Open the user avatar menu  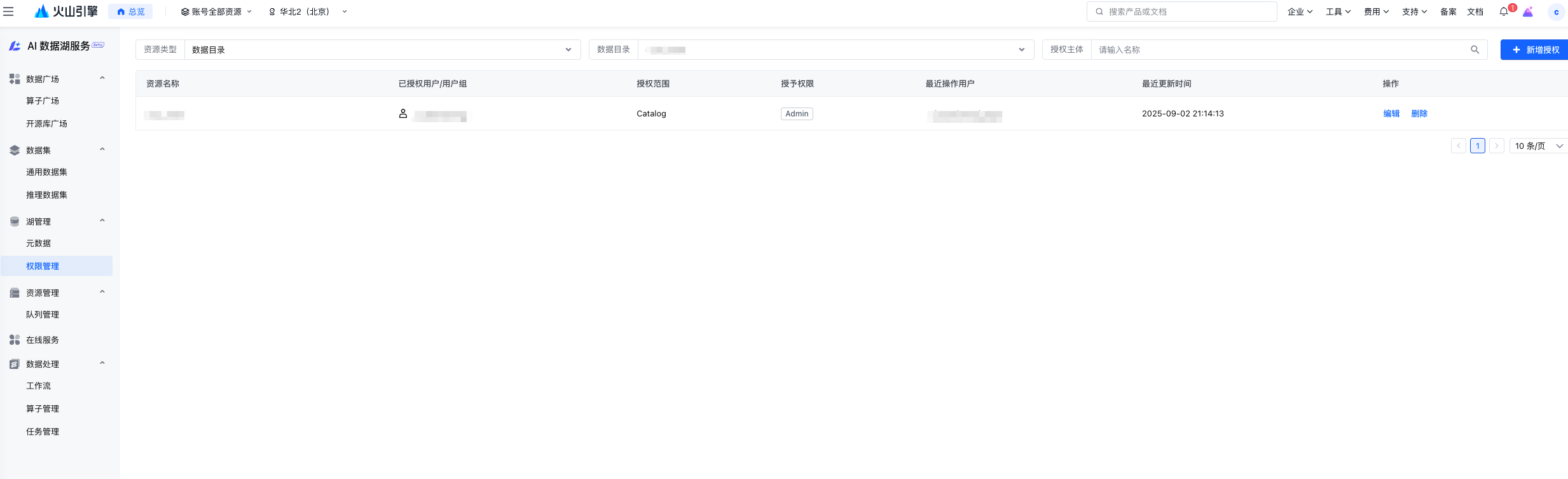(1556, 12)
